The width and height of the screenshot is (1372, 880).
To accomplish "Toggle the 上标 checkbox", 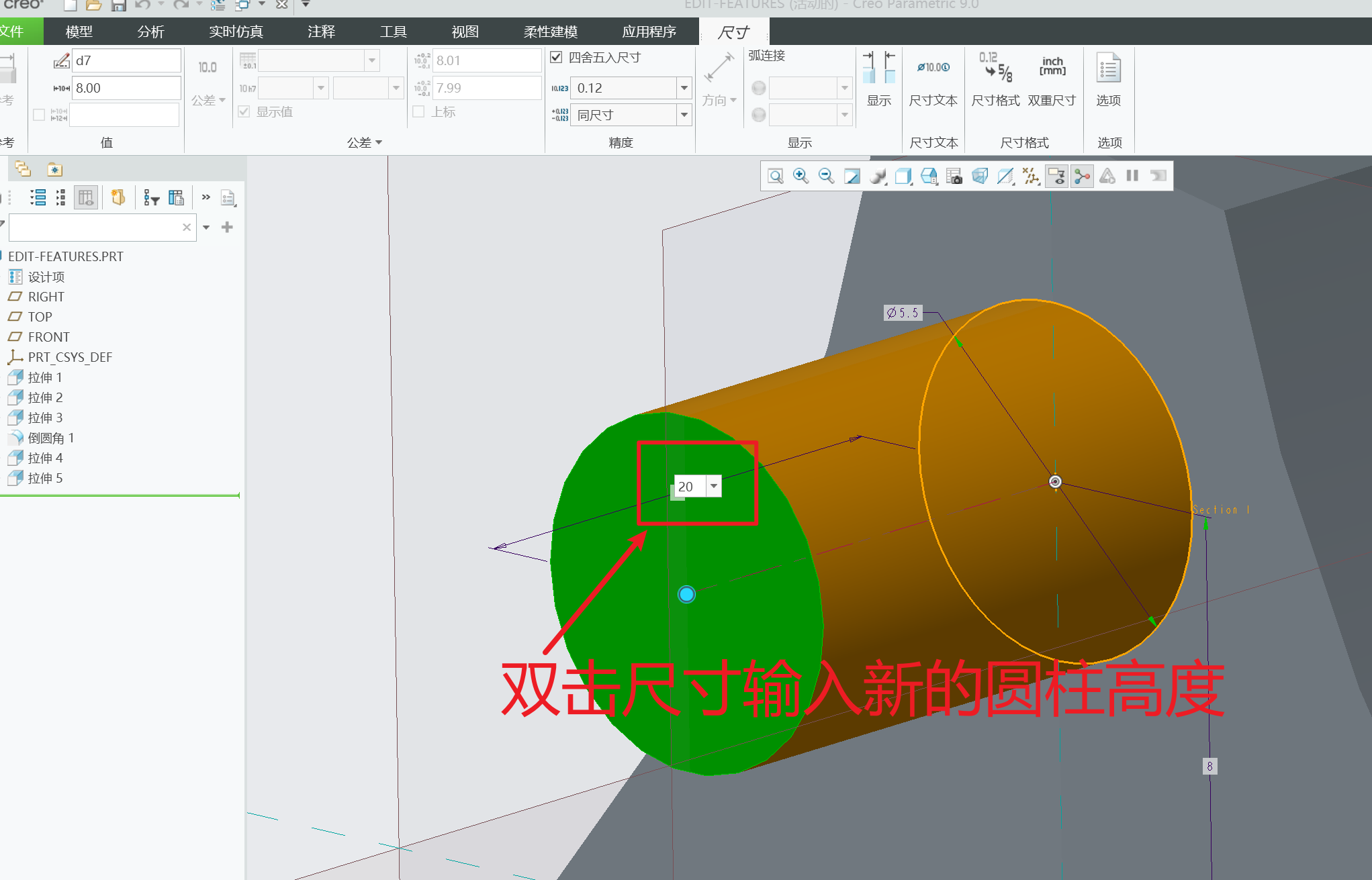I will pos(418,111).
